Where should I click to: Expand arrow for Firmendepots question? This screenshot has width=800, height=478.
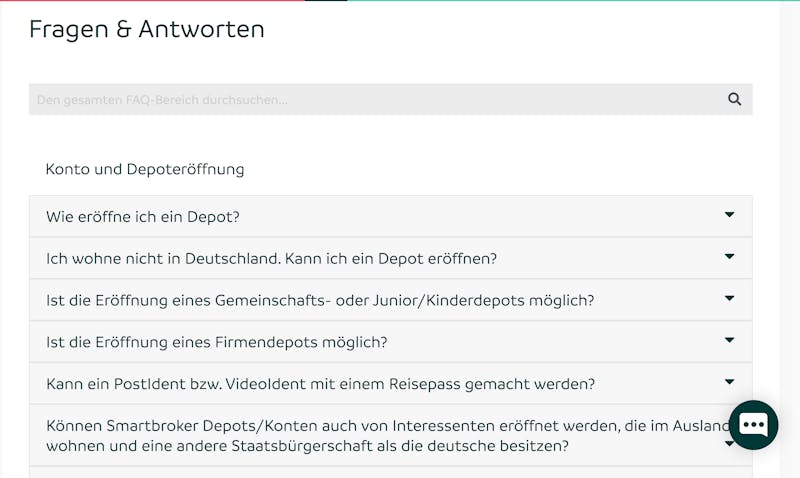click(x=730, y=340)
